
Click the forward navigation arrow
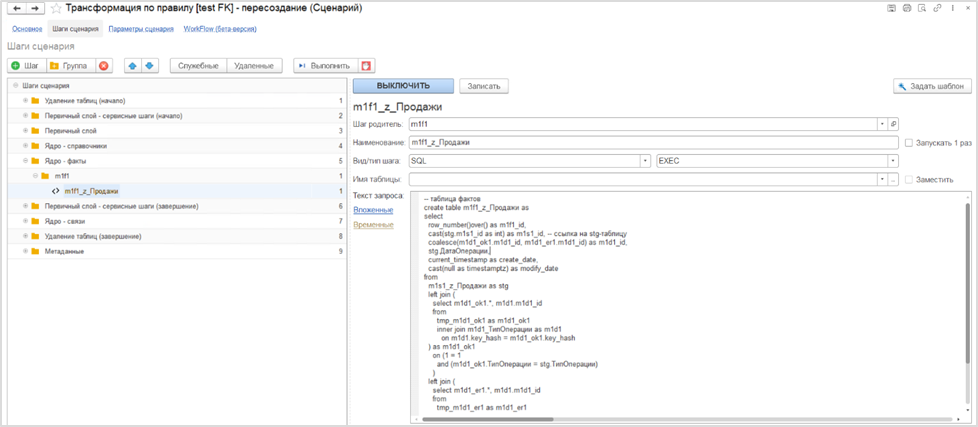(36, 9)
